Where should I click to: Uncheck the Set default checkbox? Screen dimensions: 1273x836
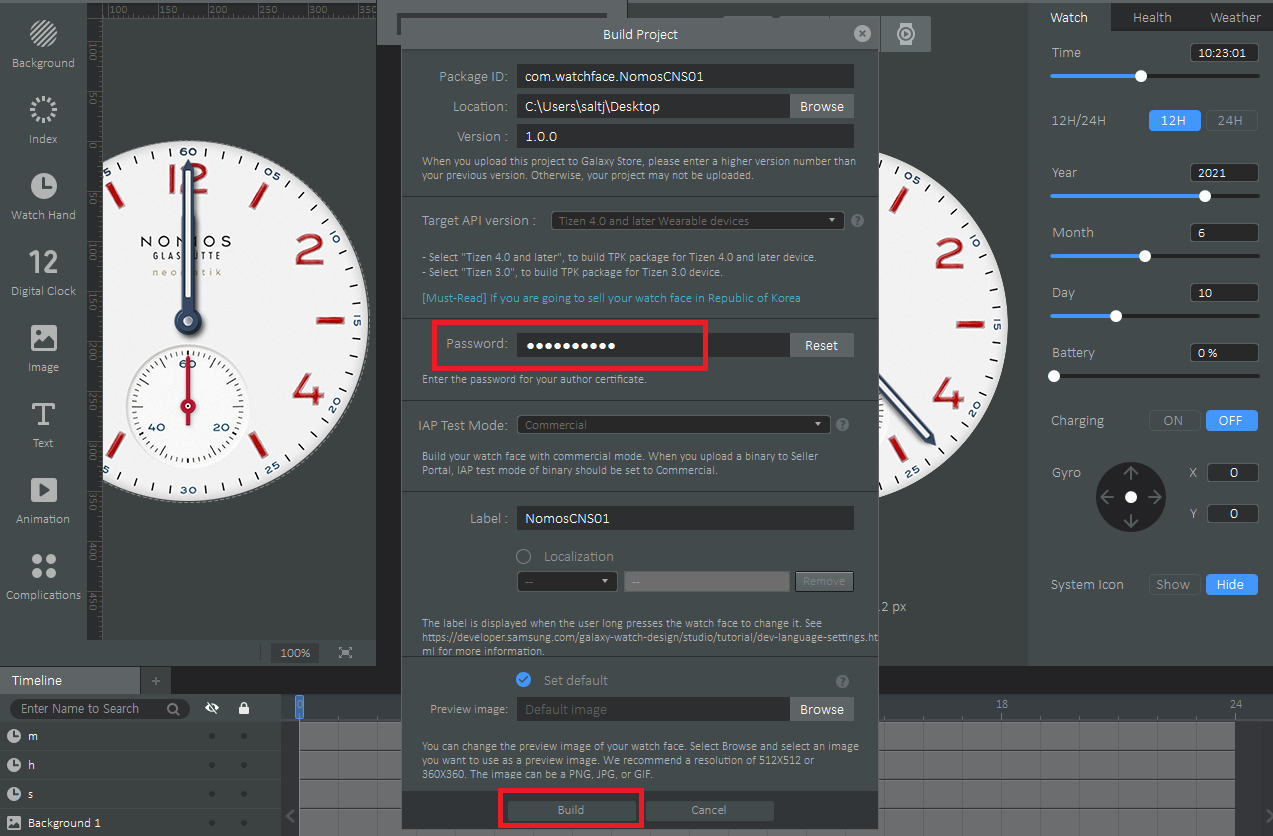pyautogui.click(x=523, y=680)
